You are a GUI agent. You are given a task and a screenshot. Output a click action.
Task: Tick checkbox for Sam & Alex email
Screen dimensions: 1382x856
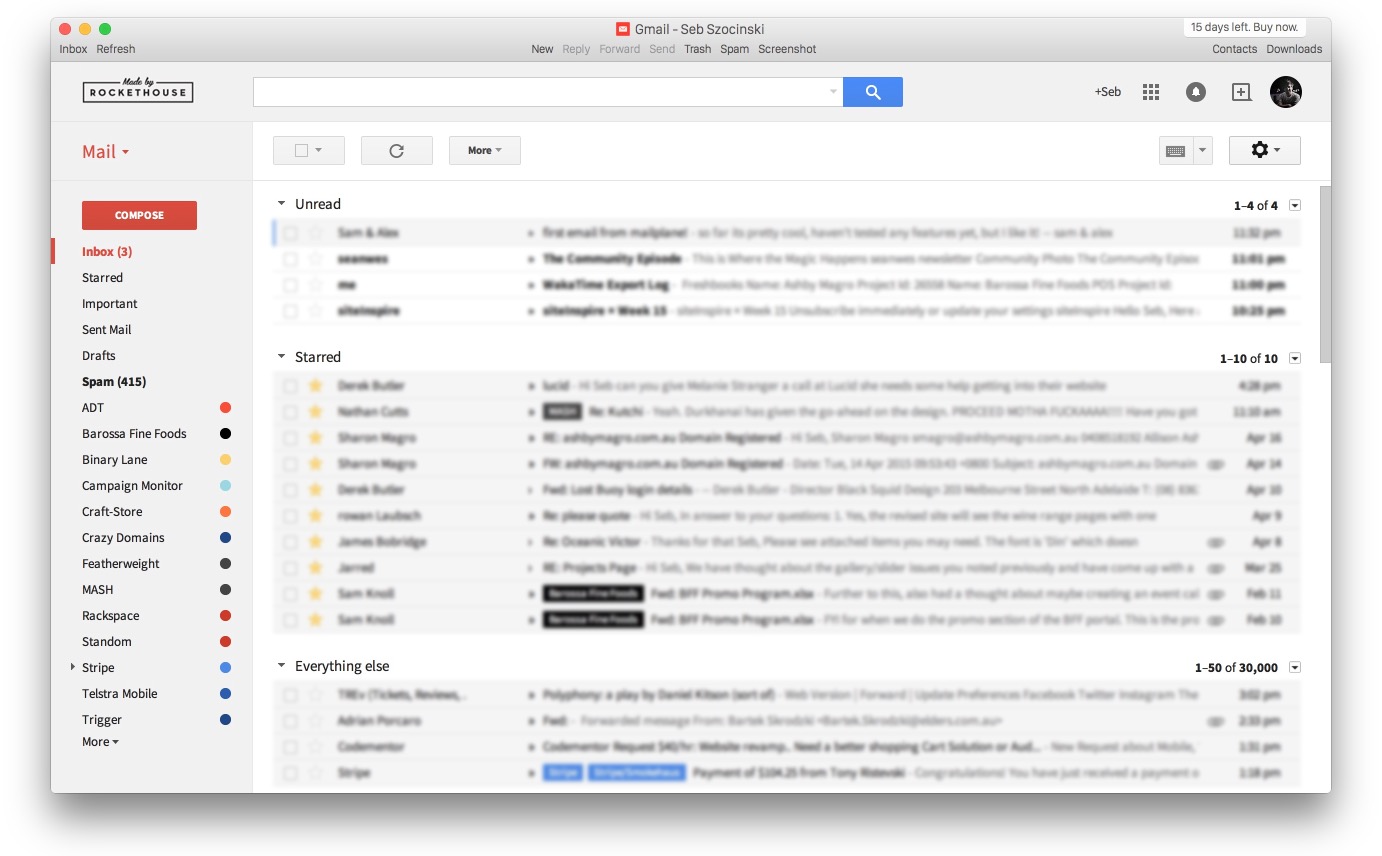[x=290, y=233]
